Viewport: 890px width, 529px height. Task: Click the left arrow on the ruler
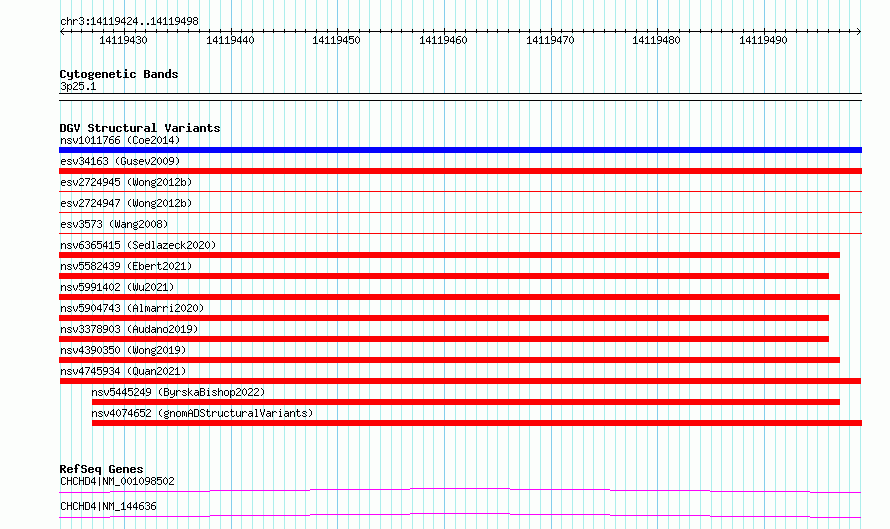[x=62, y=32]
